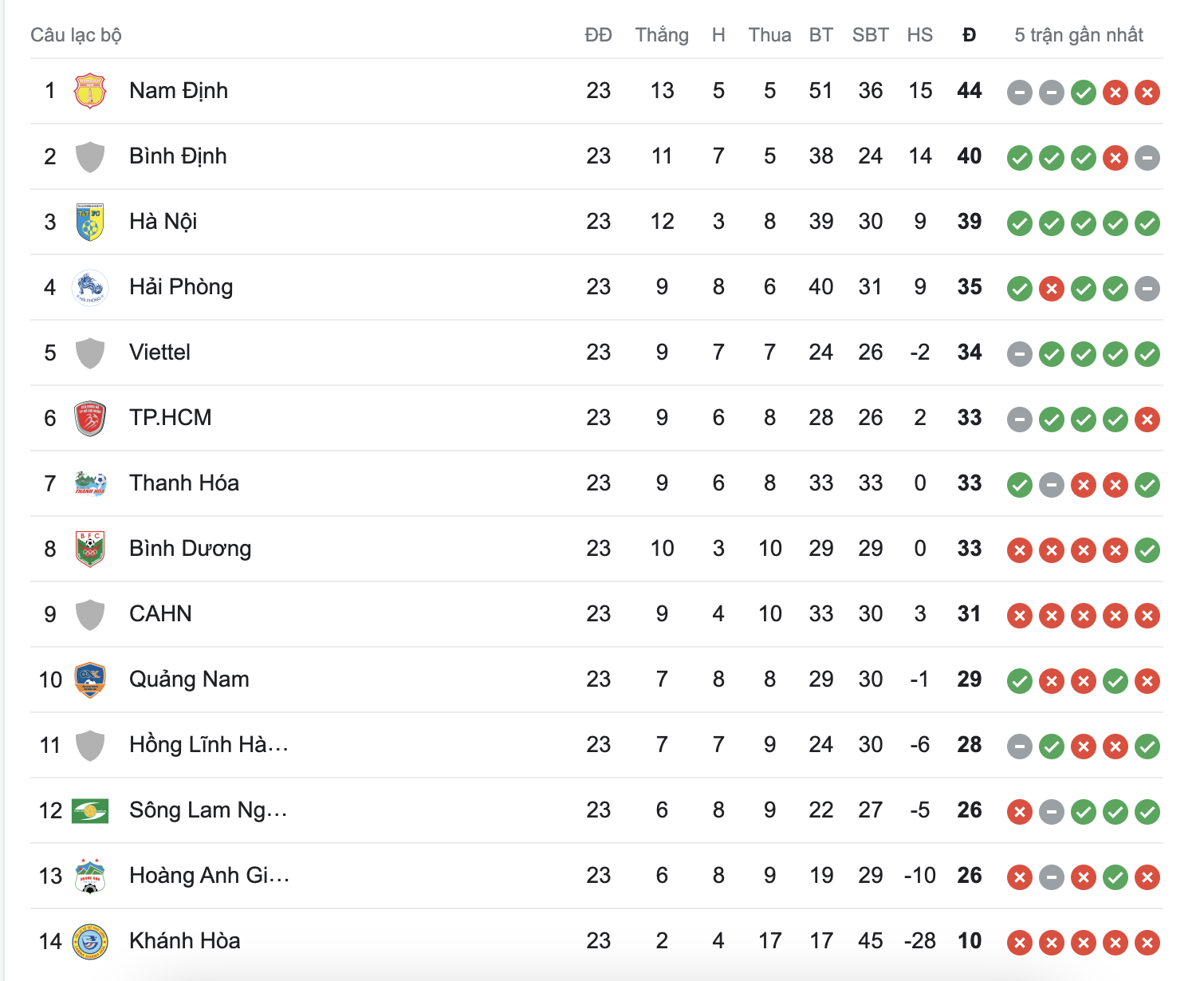Click the gray placeholder shield for Viettel
Image resolution: width=1204 pixels, height=981 pixels.
tap(90, 353)
